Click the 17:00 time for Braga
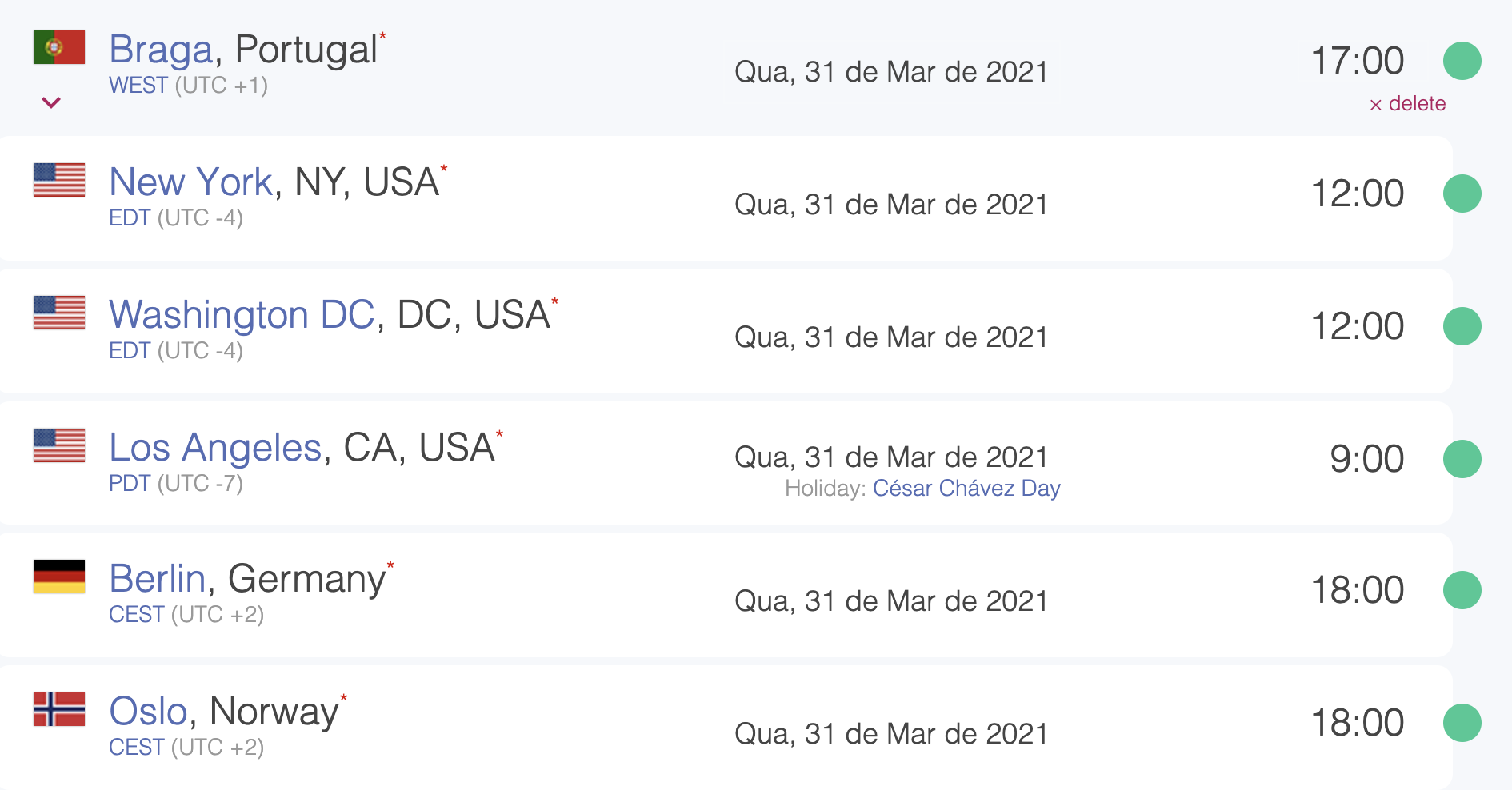Viewport: 1512px width, 790px height. coord(1357,60)
